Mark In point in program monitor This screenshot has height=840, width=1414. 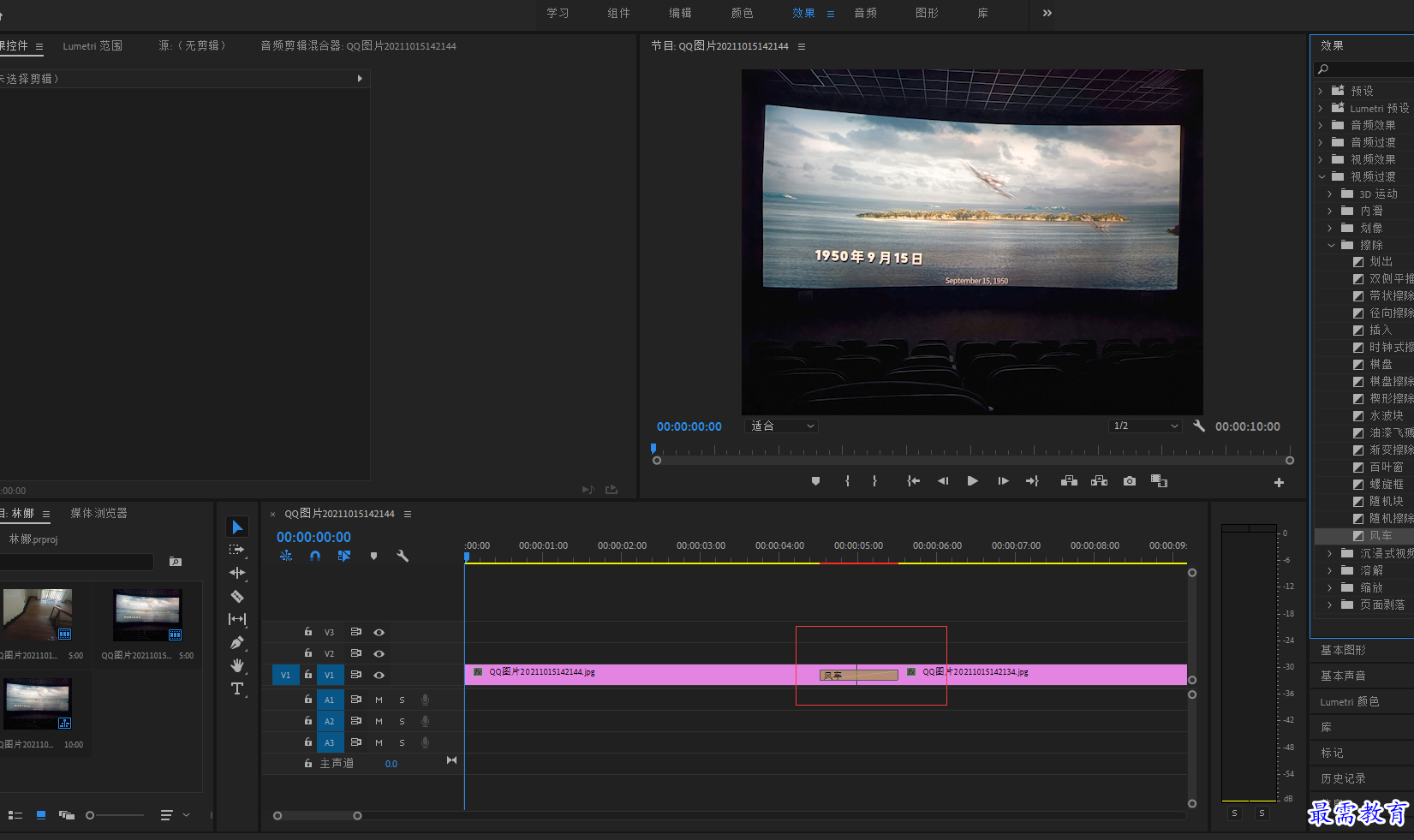[847, 481]
